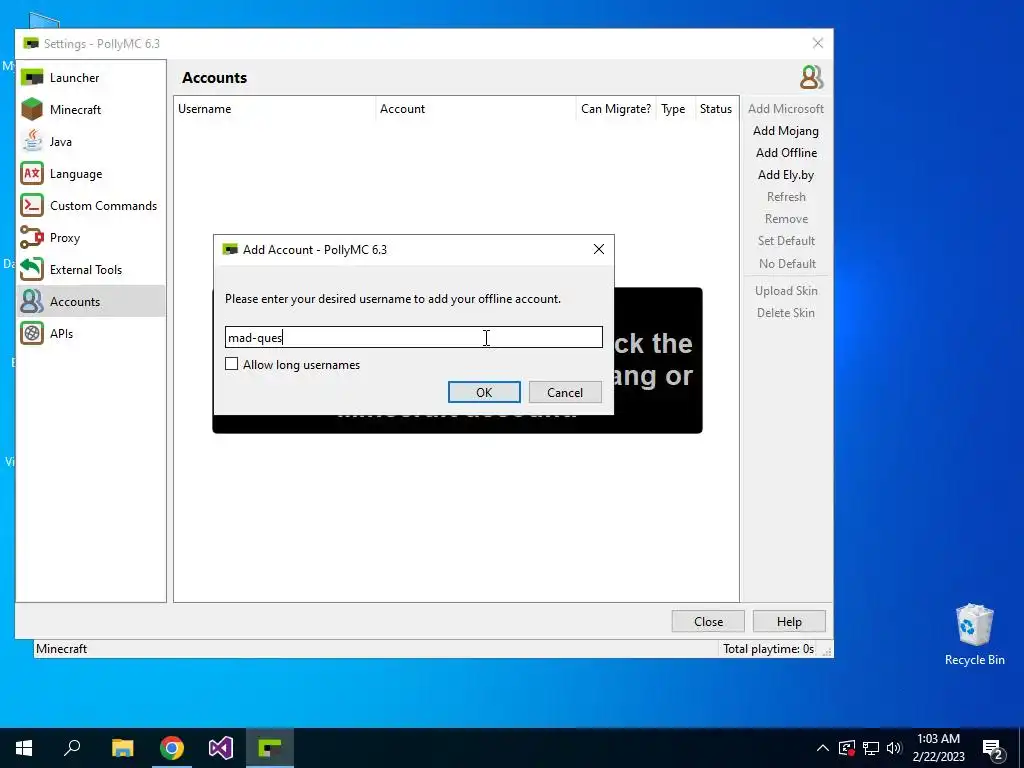Switch to the Minecraft settings page
The height and width of the screenshot is (768, 1024).
pos(91,110)
